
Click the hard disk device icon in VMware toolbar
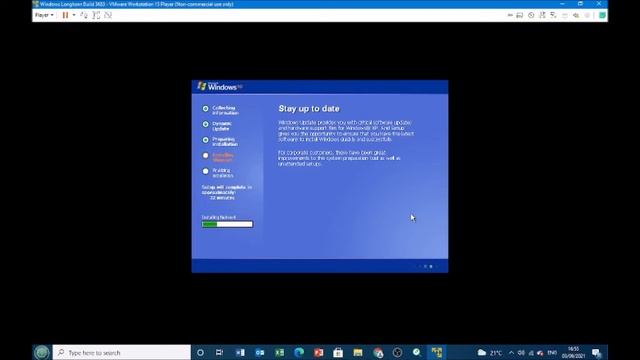coord(520,15)
